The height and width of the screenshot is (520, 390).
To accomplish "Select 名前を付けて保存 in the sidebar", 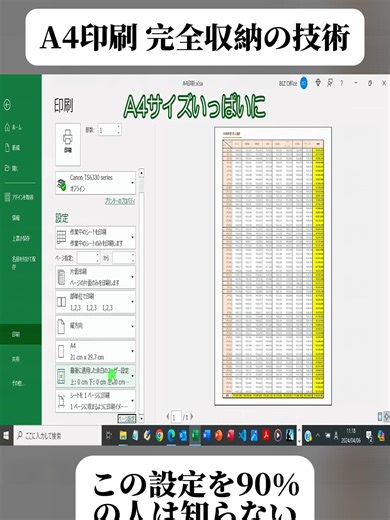I will click(x=23, y=262).
